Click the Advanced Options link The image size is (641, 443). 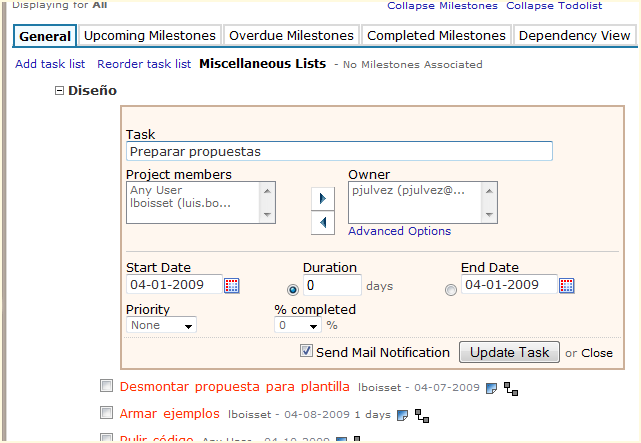click(x=399, y=231)
